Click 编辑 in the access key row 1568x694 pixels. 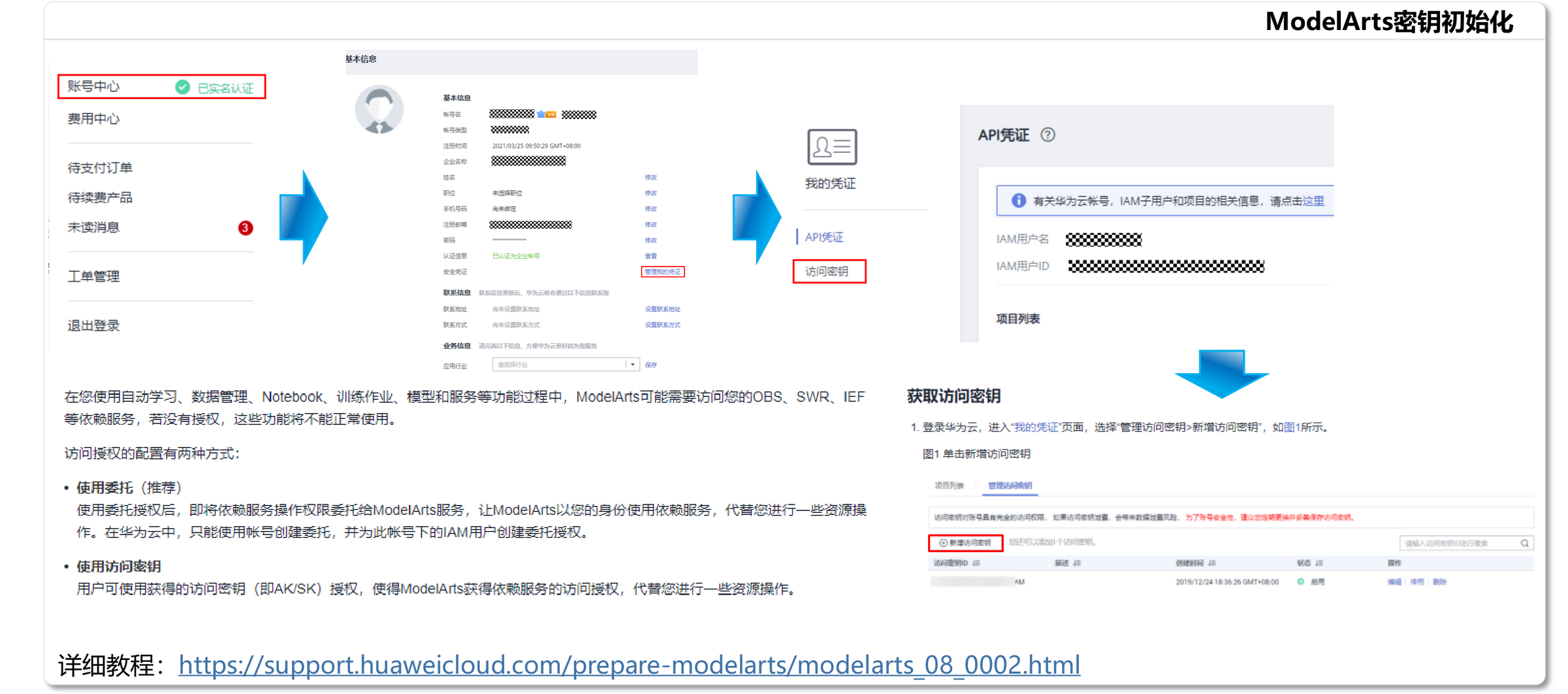[x=1394, y=582]
